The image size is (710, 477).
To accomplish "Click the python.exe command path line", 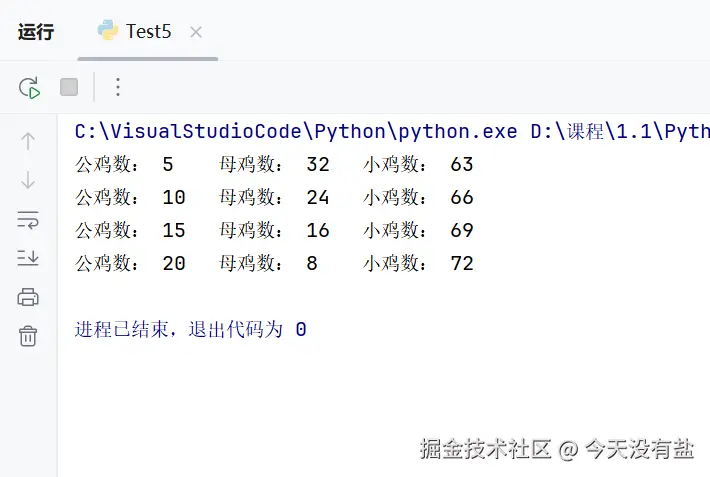I will (392, 131).
